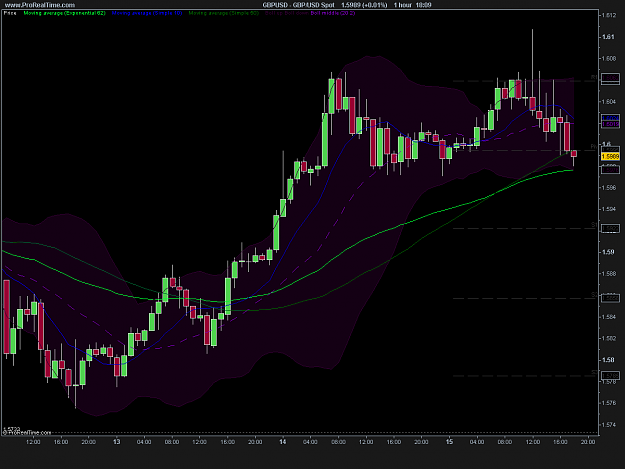
Task: Click the purple Boll middle price tag
Action: [610, 124]
